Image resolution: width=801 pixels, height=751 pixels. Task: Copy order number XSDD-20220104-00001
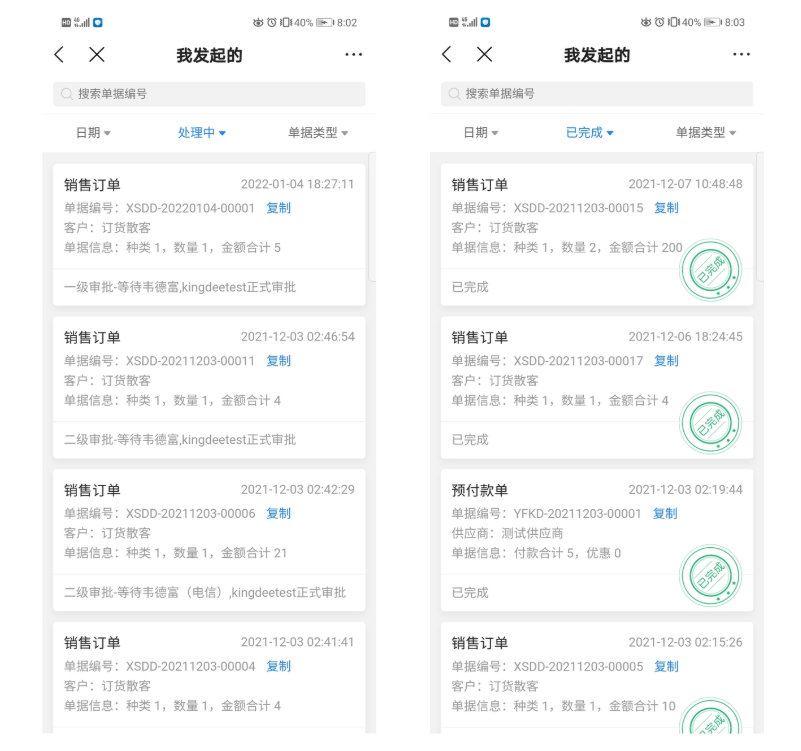pos(278,208)
